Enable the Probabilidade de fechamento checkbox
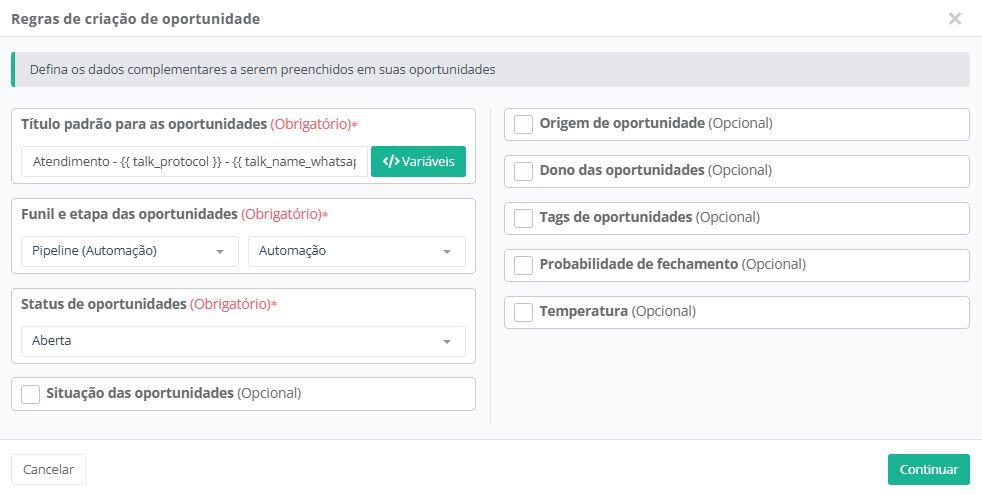 pyautogui.click(x=523, y=265)
